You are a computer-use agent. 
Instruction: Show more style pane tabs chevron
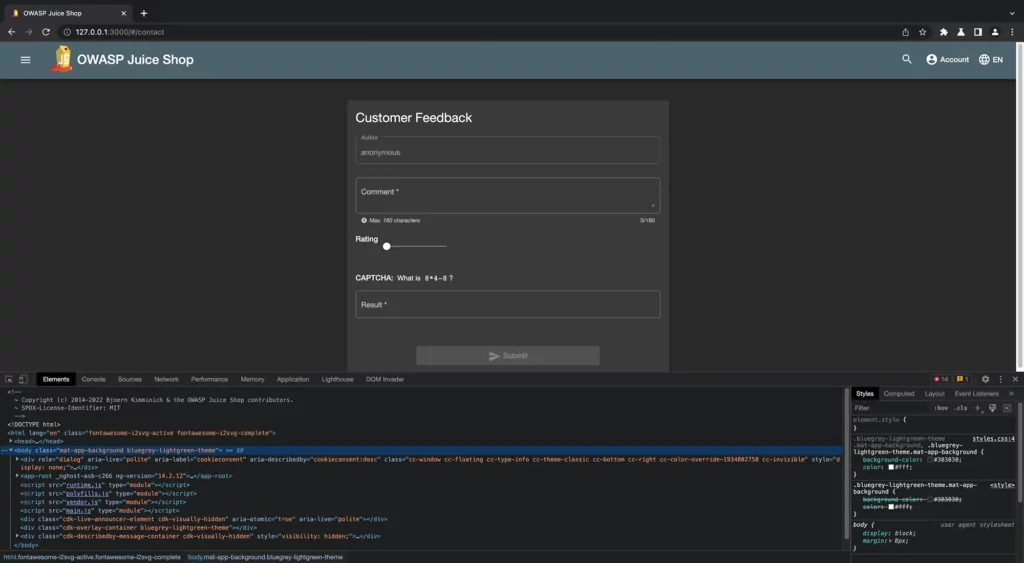(1011, 394)
